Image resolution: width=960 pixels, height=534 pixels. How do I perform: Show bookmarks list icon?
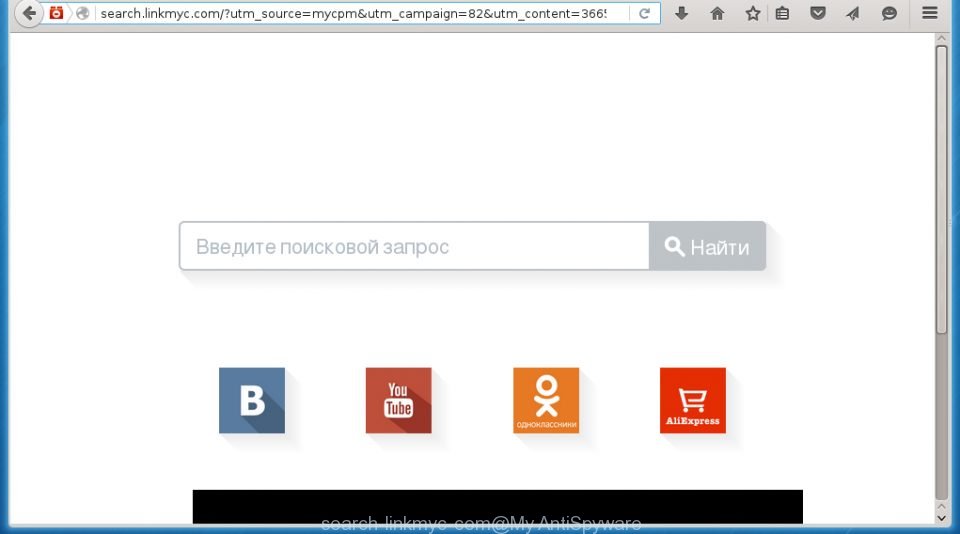(782, 13)
